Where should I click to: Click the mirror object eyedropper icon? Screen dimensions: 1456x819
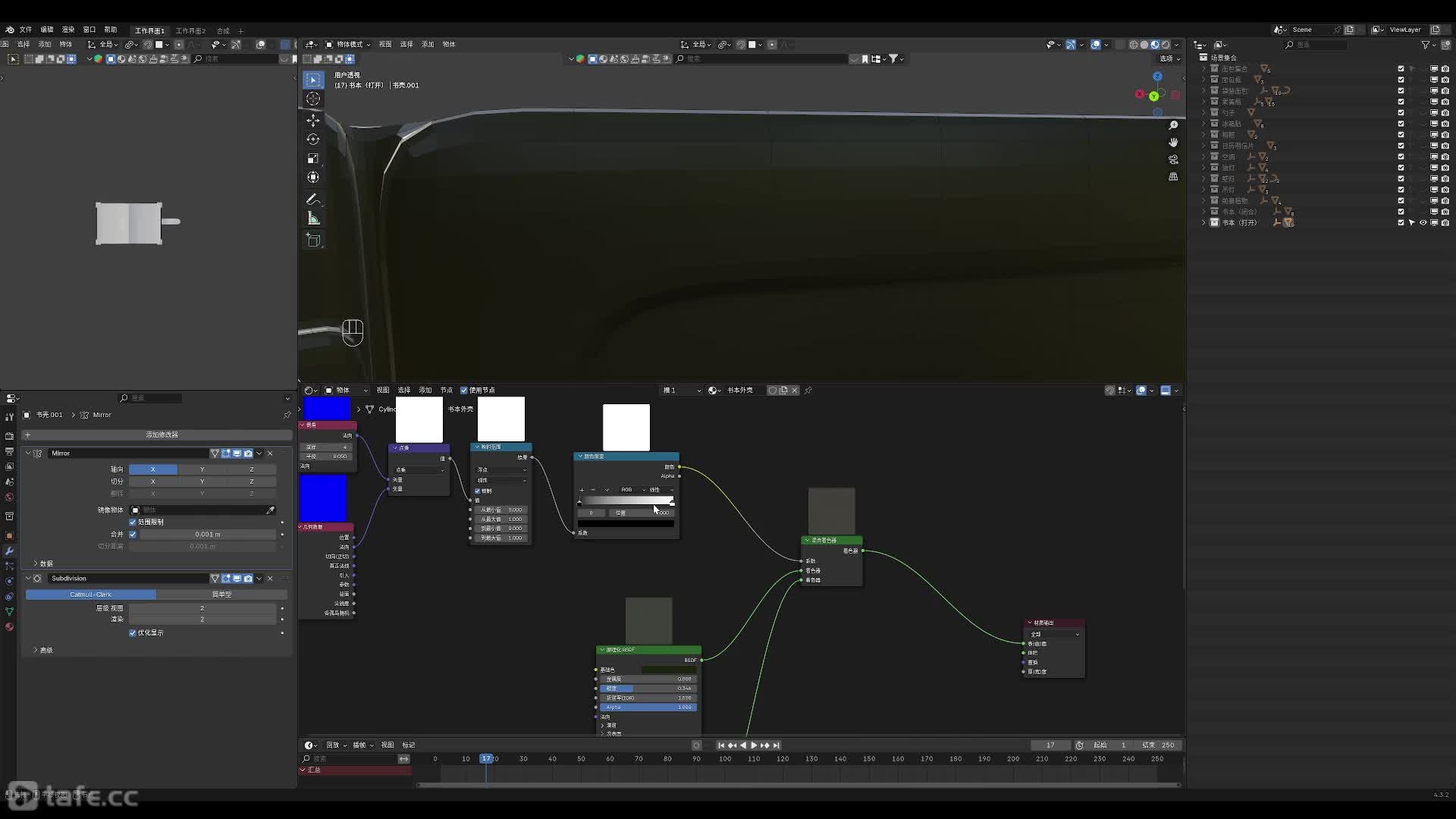pos(271,510)
